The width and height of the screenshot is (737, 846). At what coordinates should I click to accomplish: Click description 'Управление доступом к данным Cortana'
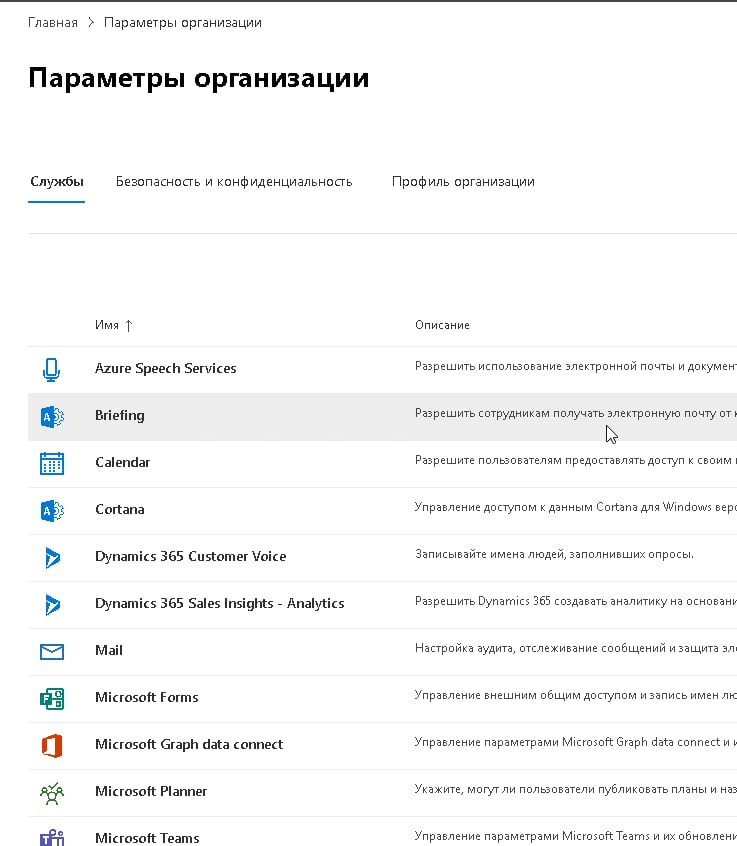pos(576,507)
